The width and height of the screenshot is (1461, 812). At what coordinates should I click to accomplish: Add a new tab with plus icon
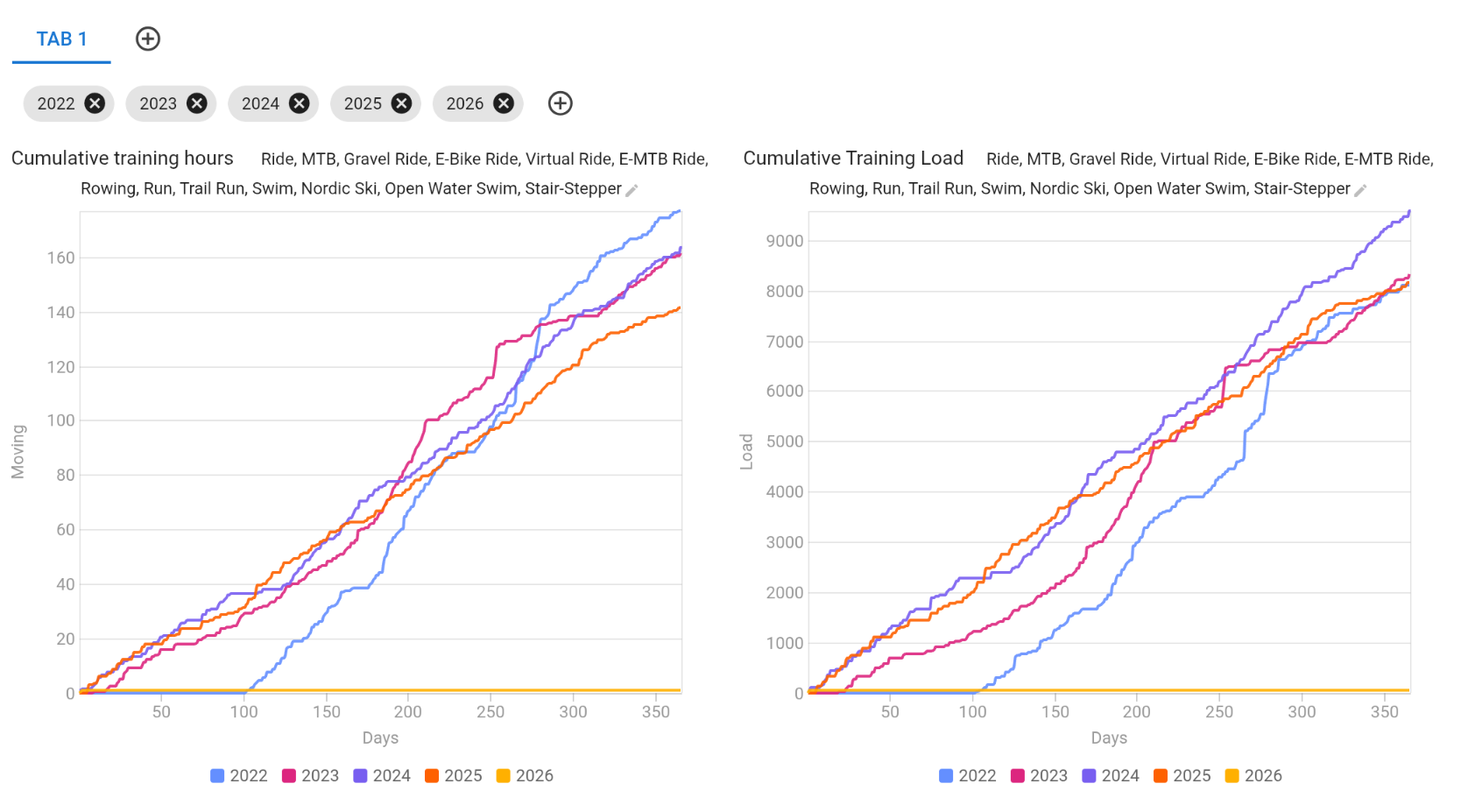[148, 39]
